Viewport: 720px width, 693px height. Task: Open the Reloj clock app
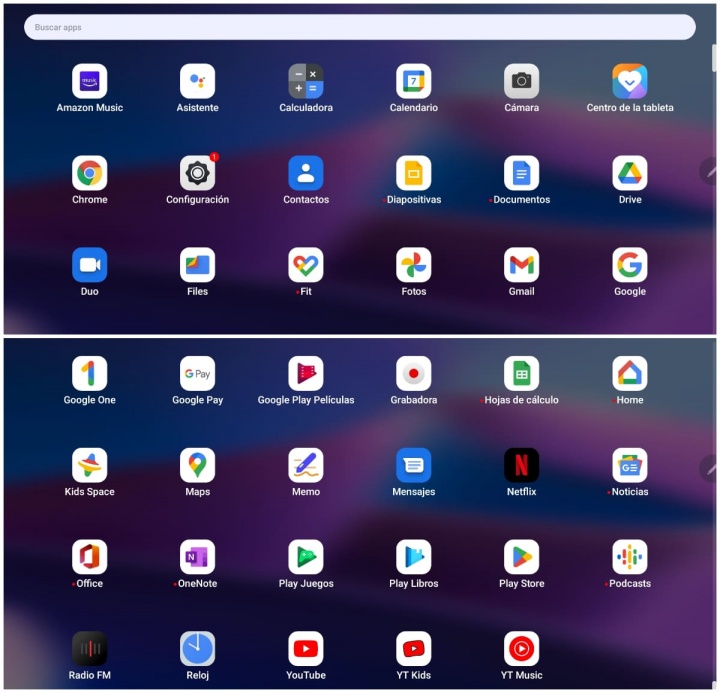coord(197,649)
